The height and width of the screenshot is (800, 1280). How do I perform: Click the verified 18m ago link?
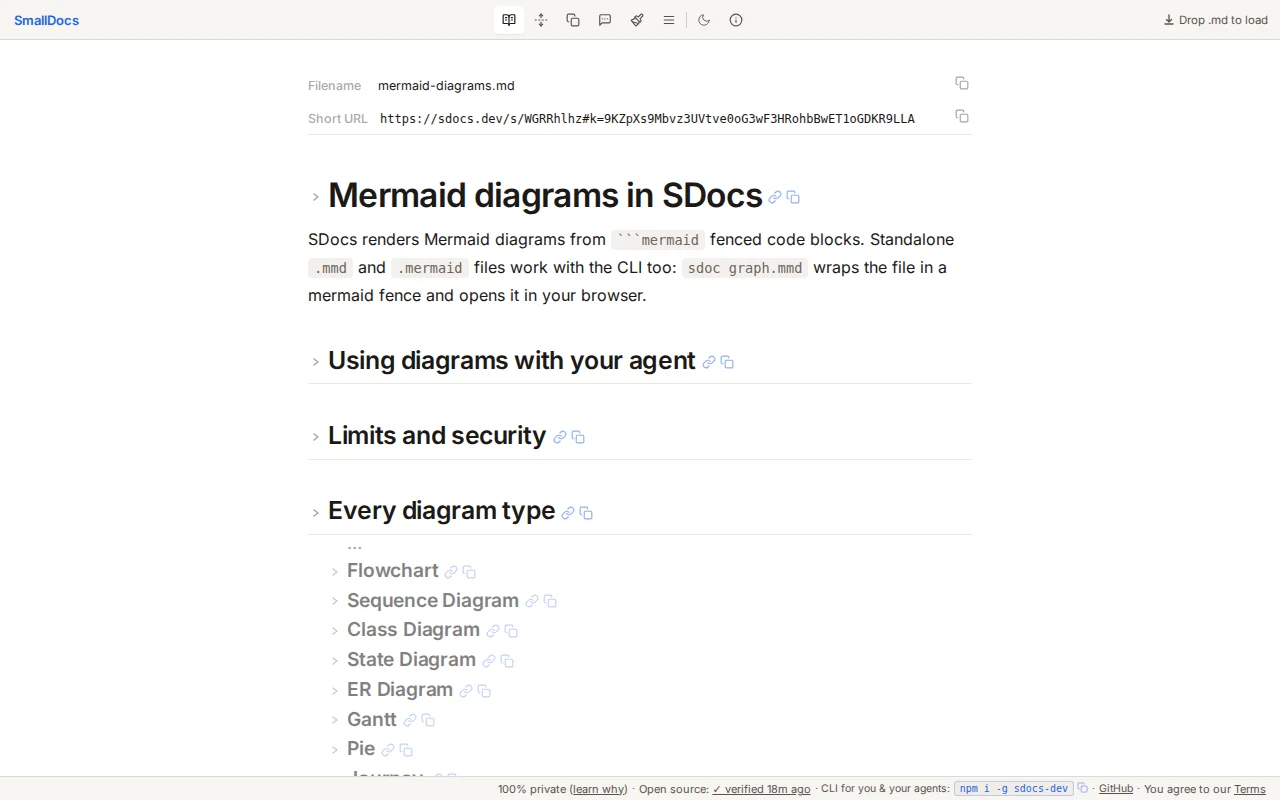tap(761, 789)
